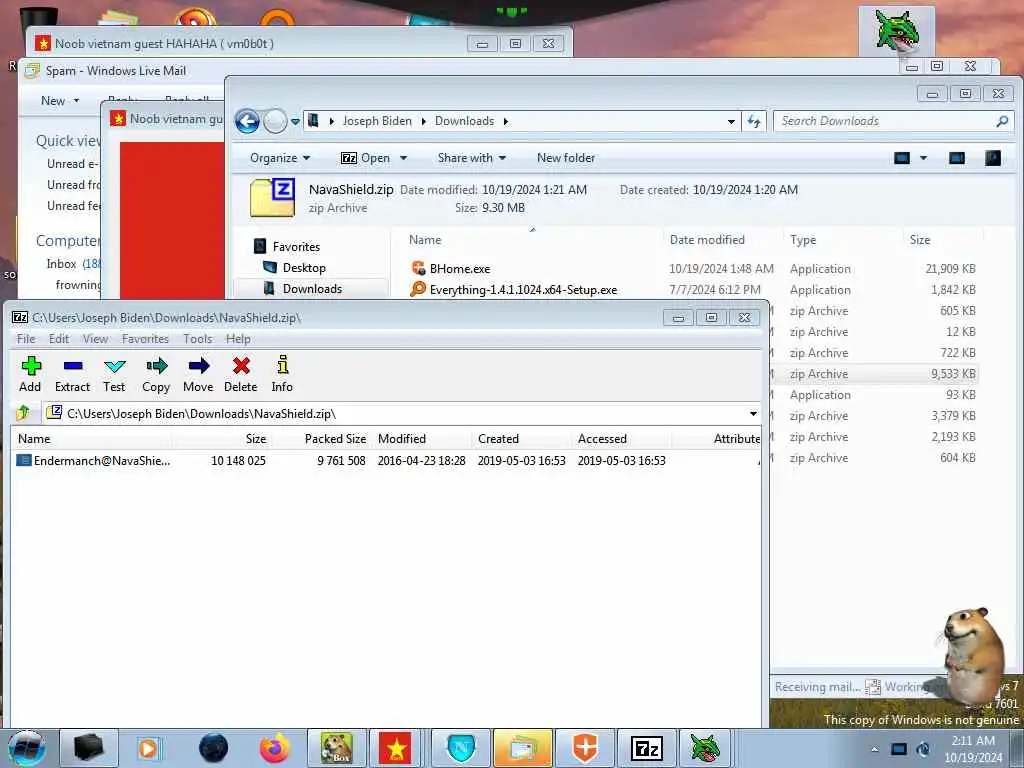Open the Favorites menu in 7-Zip
This screenshot has height=768, width=1024.
tap(145, 339)
